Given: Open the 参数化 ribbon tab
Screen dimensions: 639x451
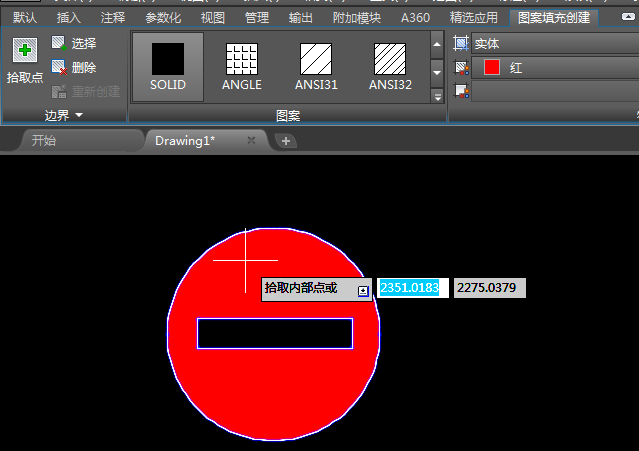Looking at the screenshot, I should click(x=163, y=18).
